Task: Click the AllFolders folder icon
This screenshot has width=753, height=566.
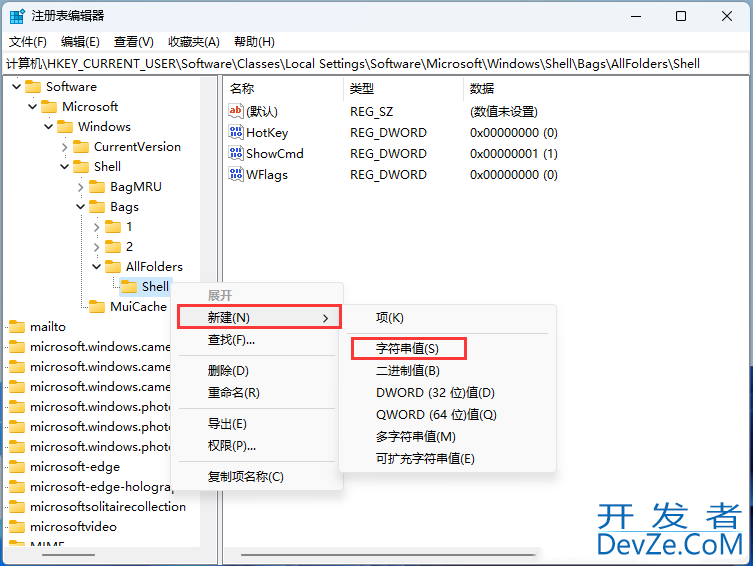Action: click(x=113, y=267)
